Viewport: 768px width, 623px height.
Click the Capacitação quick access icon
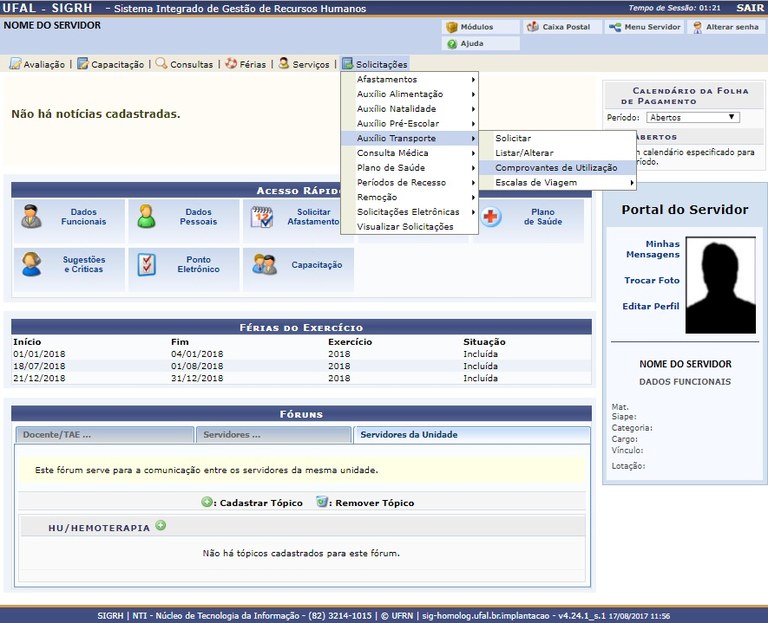point(265,265)
